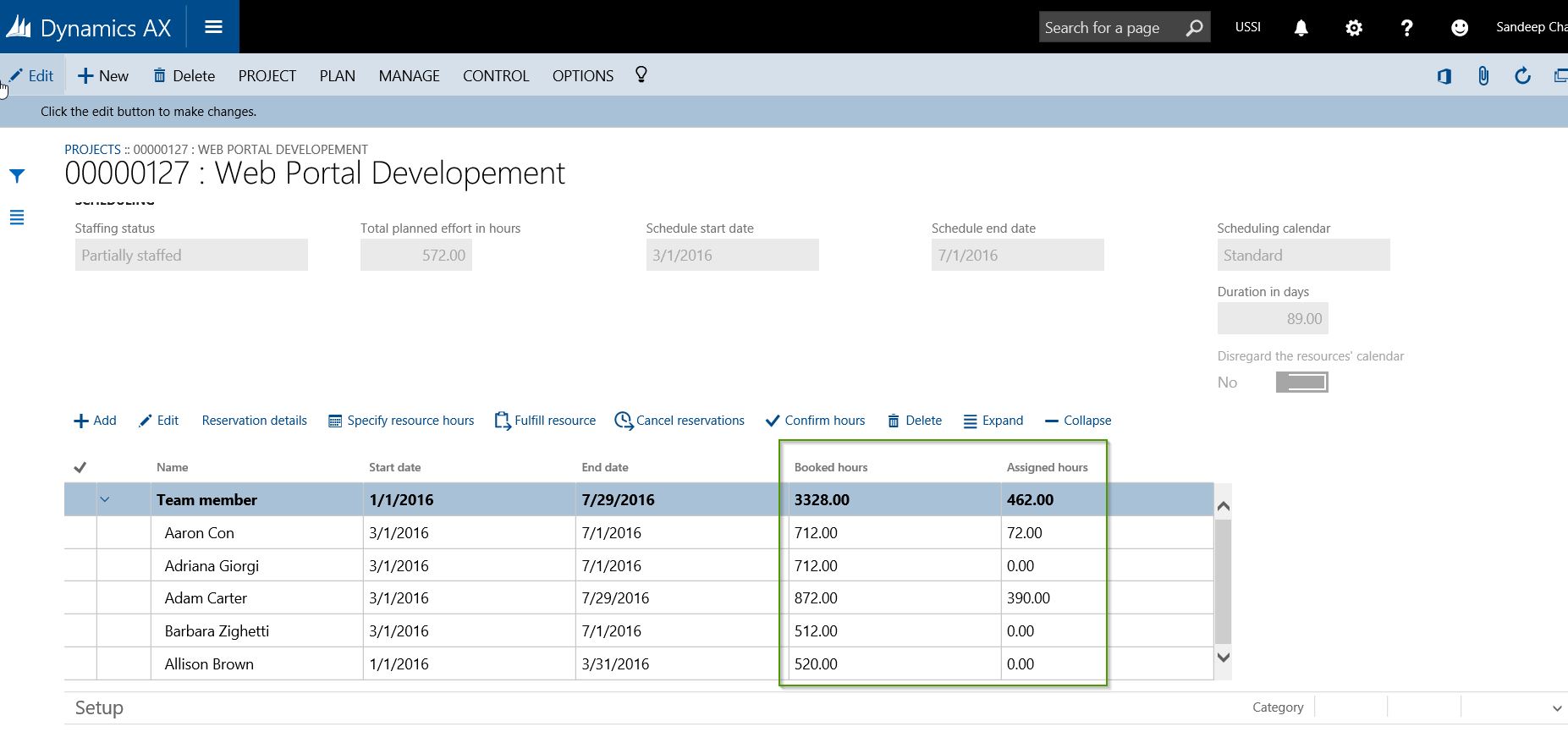Click the PROJECTS breadcrumb link
This screenshot has height=732, width=1568.
[x=92, y=150]
